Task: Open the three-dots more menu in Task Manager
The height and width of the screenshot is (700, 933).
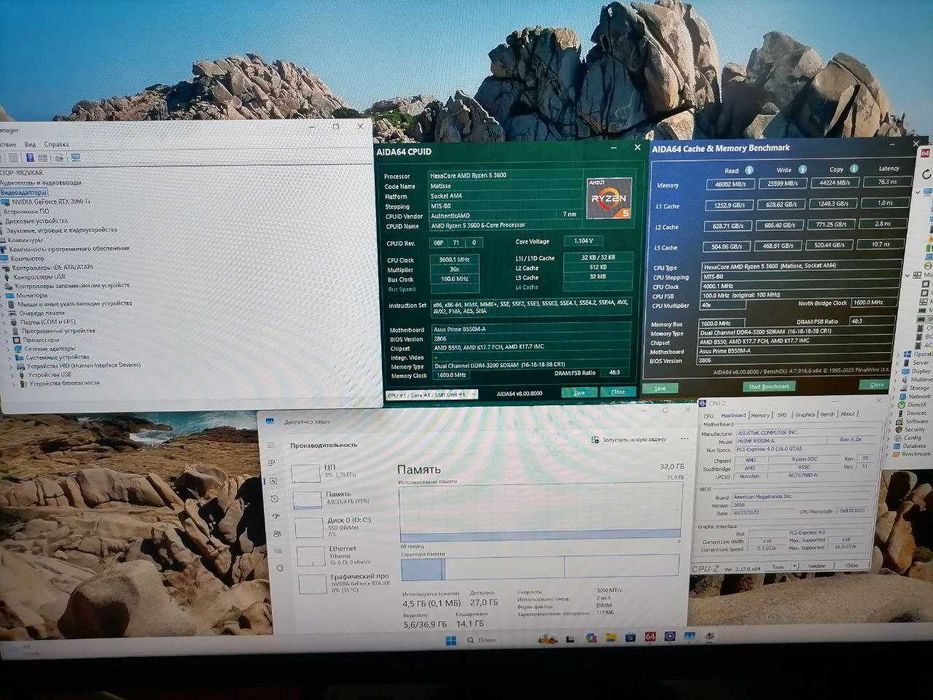Action: tap(684, 439)
